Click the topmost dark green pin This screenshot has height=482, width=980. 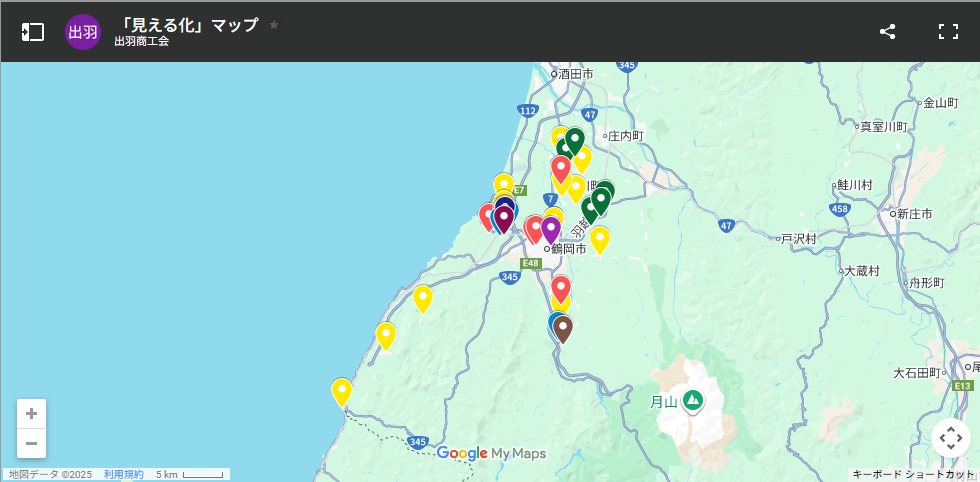tap(574, 140)
